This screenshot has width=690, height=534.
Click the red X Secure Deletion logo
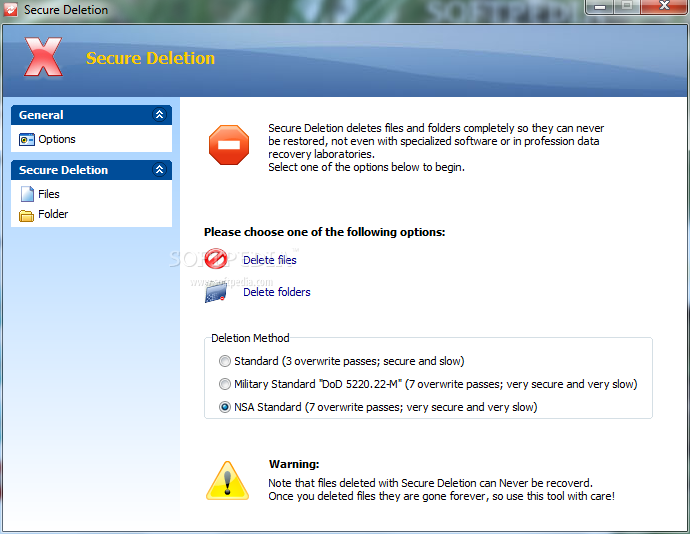pos(43,57)
